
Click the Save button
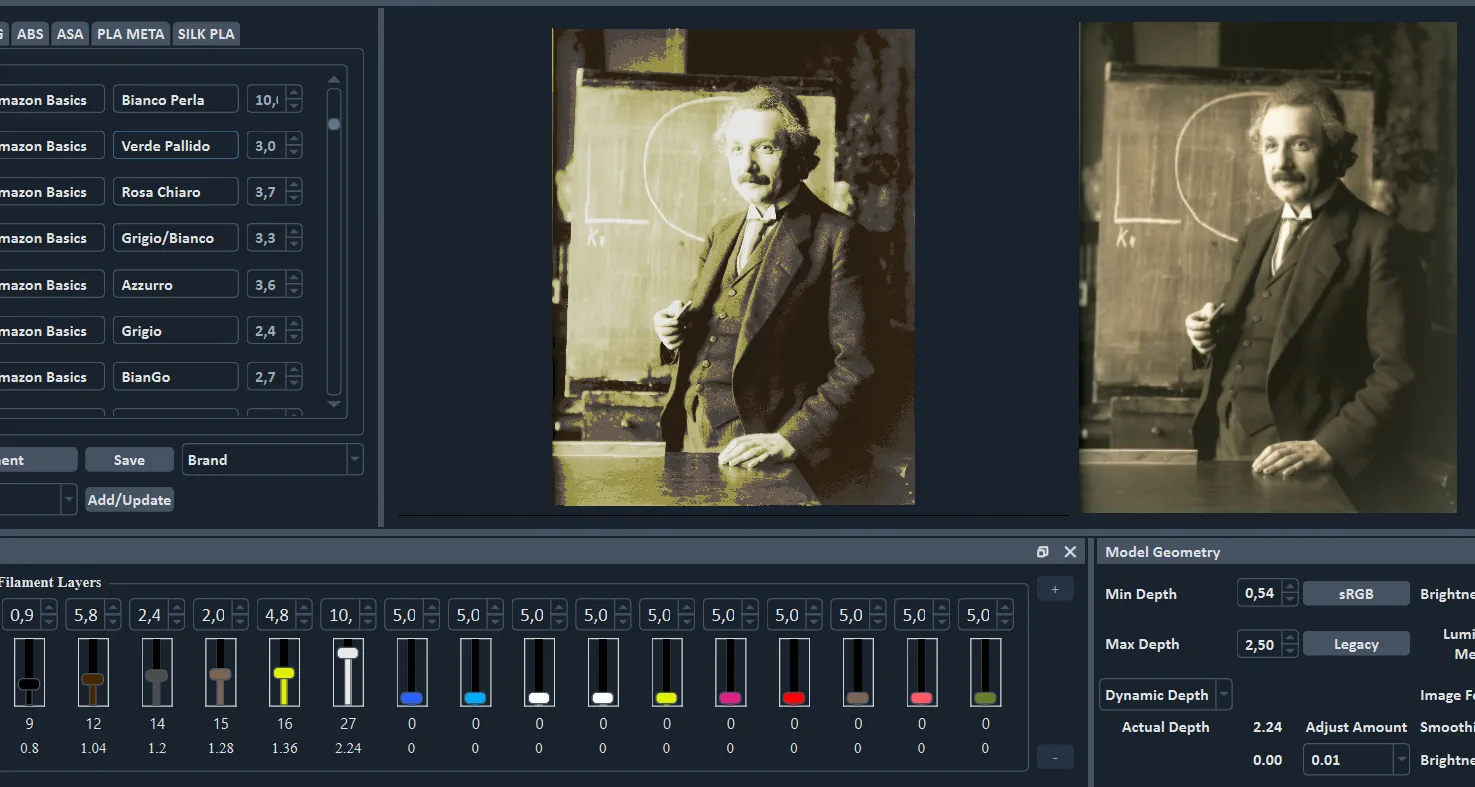129,460
